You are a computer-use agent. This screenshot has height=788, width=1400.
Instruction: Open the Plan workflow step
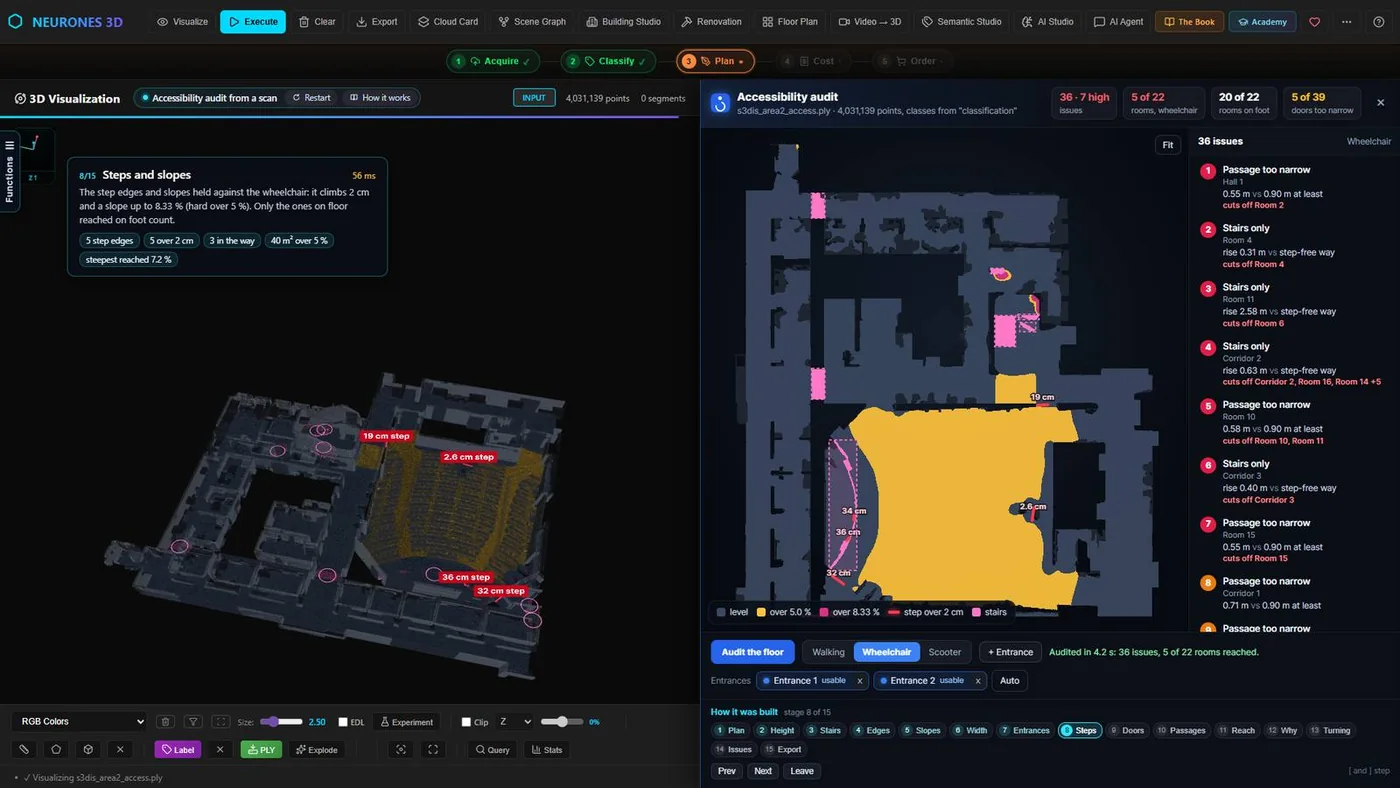(x=715, y=61)
